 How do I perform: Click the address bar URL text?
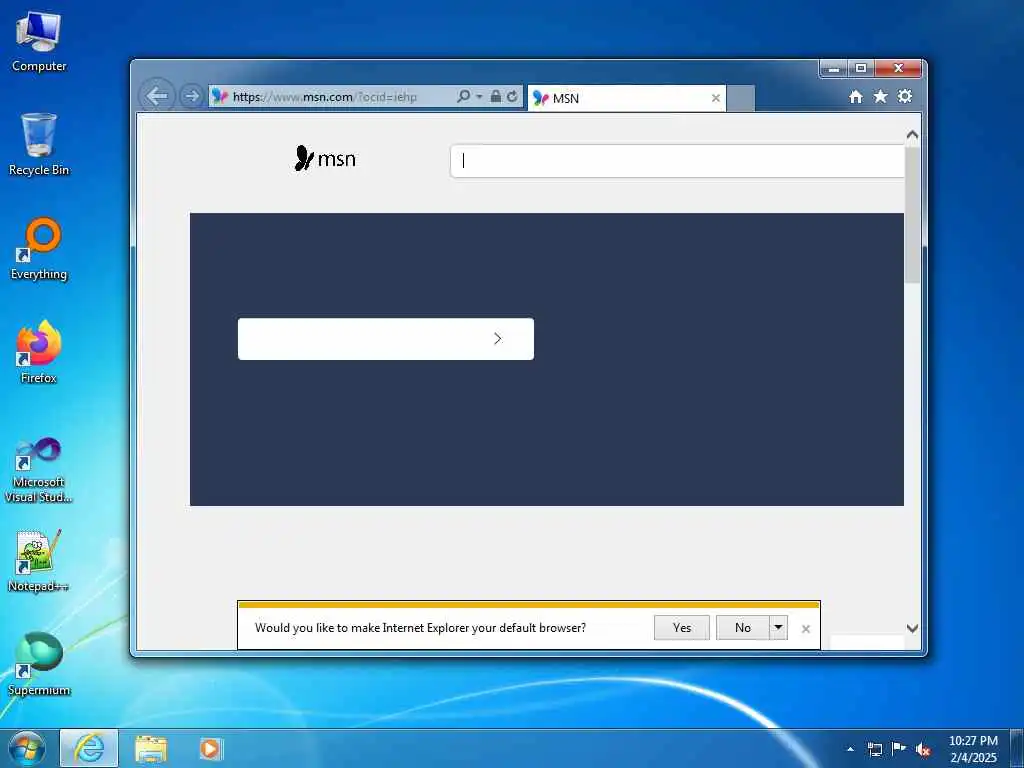point(325,97)
